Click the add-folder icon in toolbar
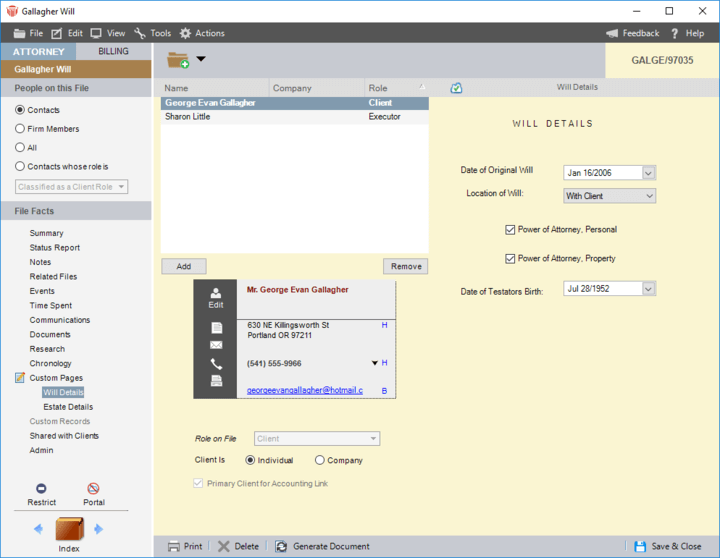Image resolution: width=720 pixels, height=558 pixels. (179, 60)
